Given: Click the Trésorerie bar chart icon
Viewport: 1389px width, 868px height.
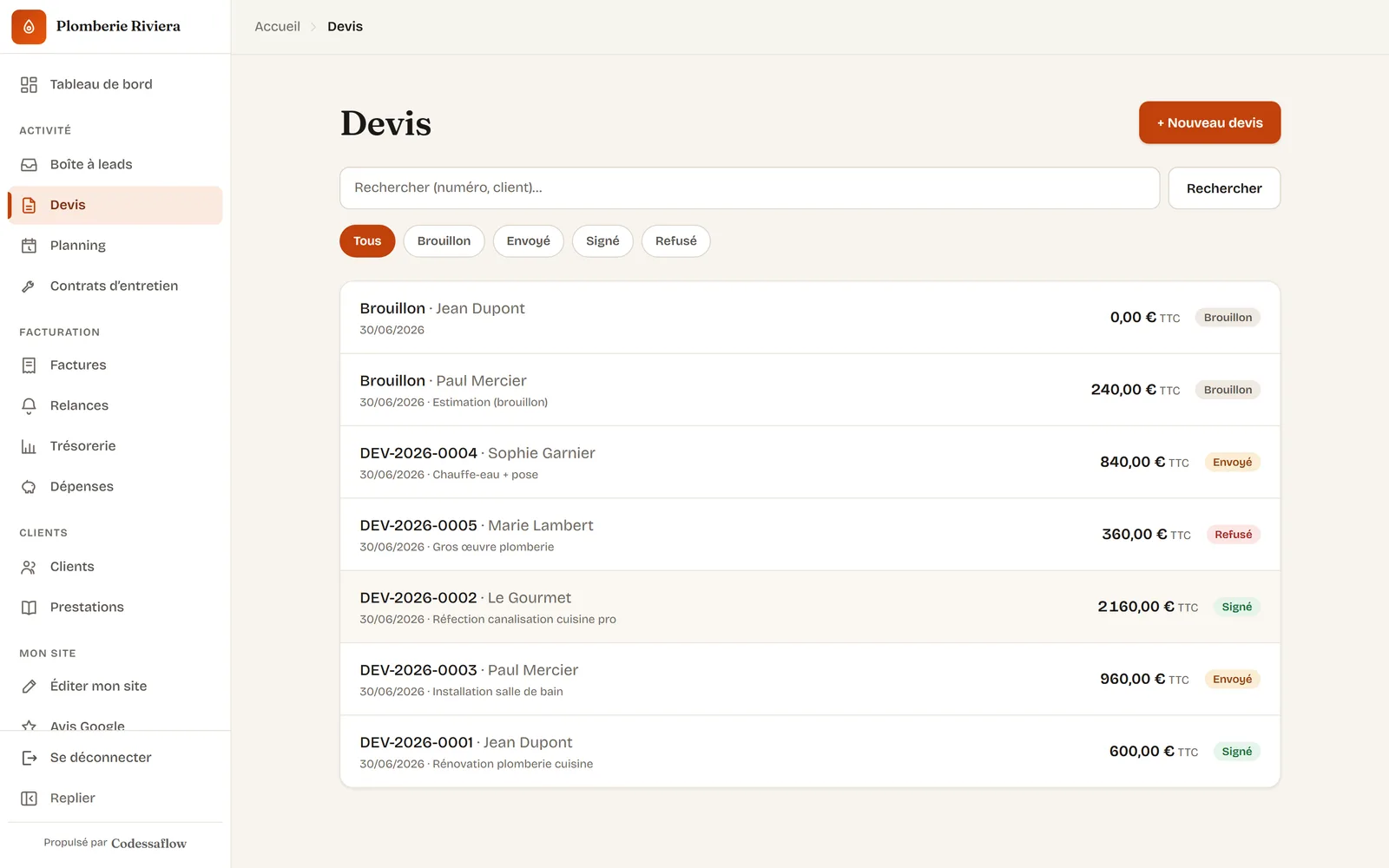Looking at the screenshot, I should point(29,446).
